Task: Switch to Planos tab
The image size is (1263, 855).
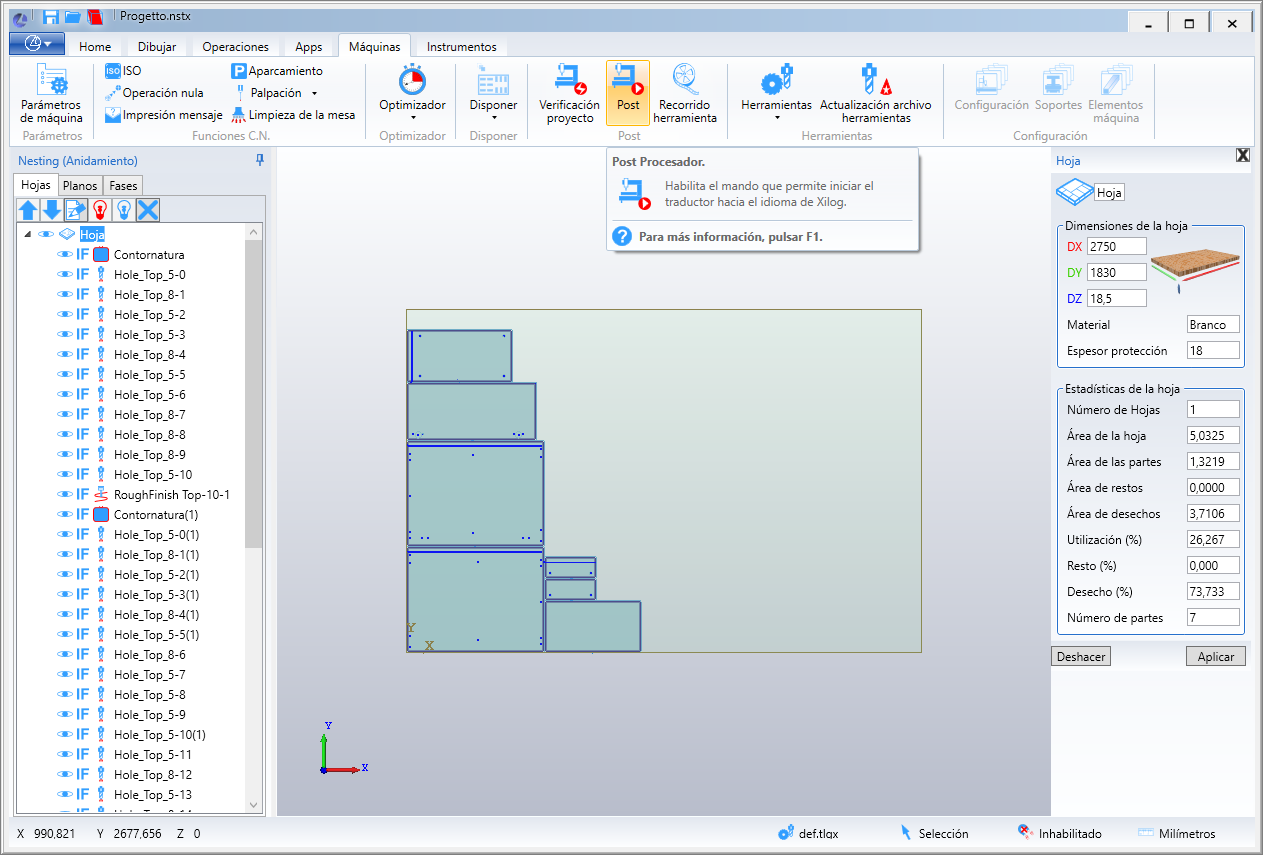Action: pos(80,186)
